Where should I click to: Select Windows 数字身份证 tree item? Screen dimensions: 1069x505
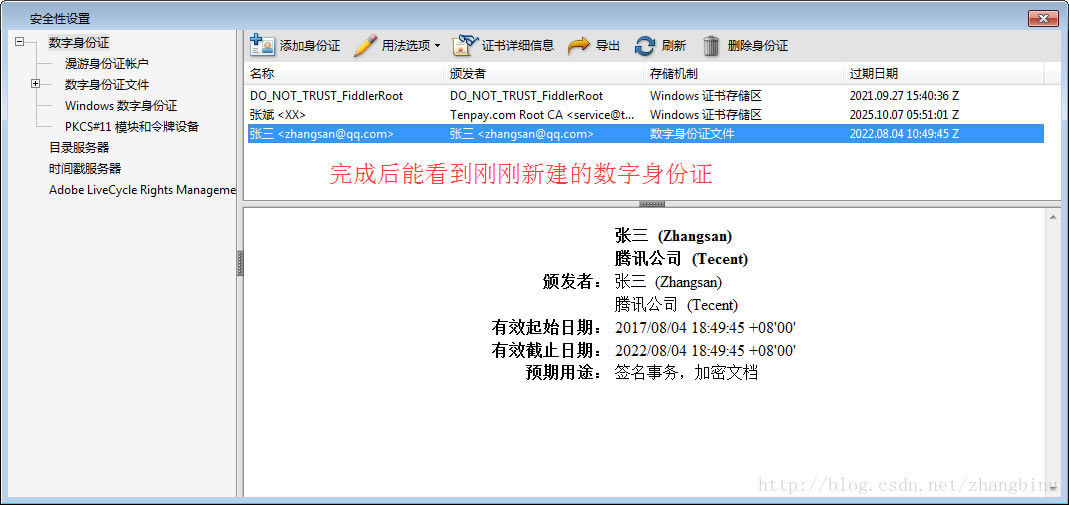[121, 106]
